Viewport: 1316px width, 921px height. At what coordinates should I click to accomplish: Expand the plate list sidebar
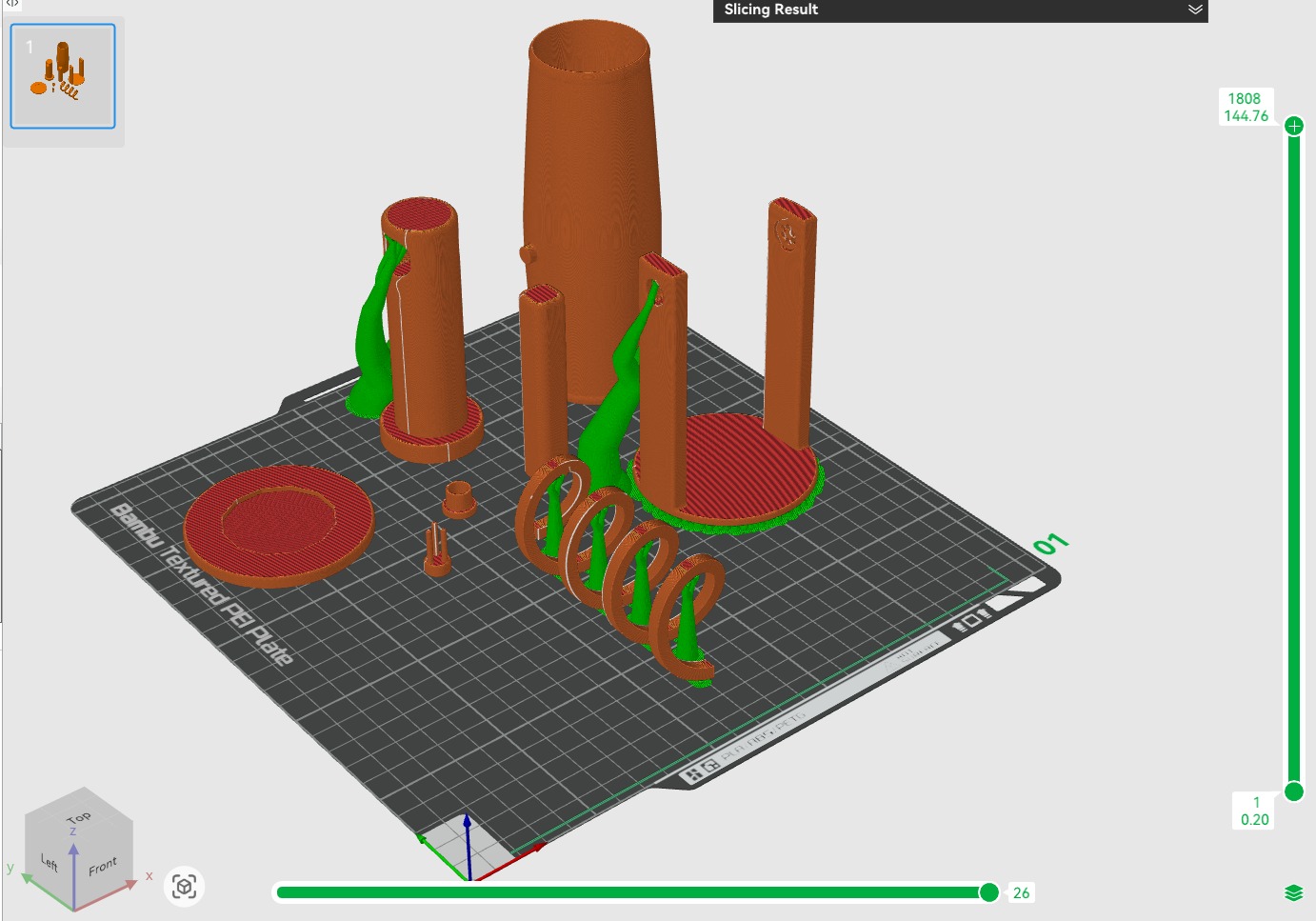[12, 4]
